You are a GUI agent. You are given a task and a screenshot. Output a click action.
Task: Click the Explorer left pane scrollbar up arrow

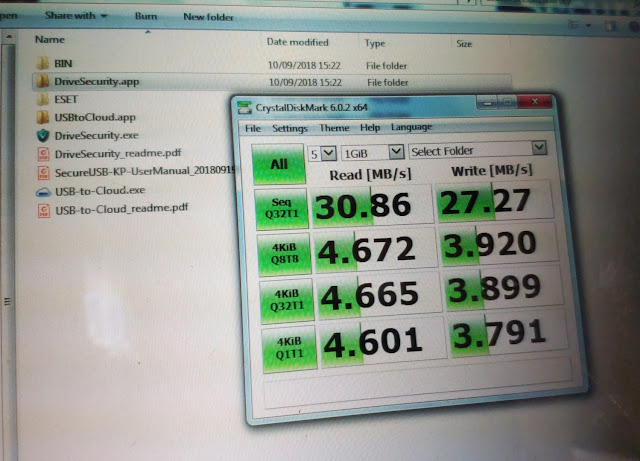9,38
